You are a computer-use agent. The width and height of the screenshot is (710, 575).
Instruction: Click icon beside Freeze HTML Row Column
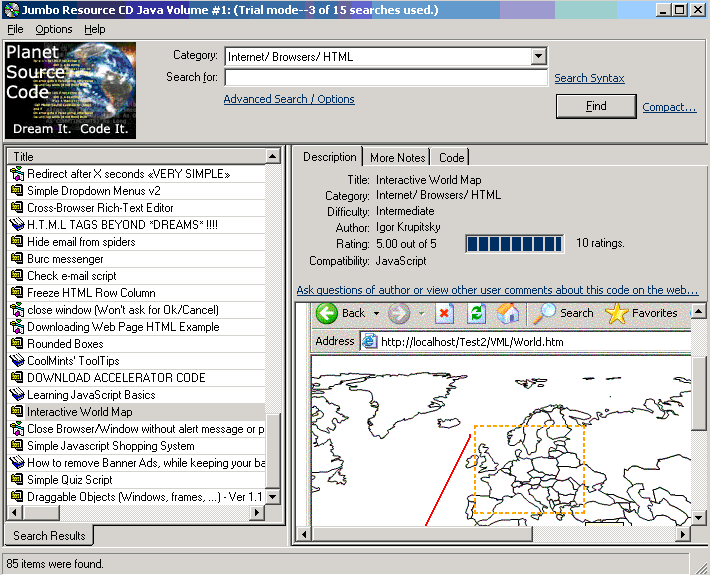click(17, 292)
